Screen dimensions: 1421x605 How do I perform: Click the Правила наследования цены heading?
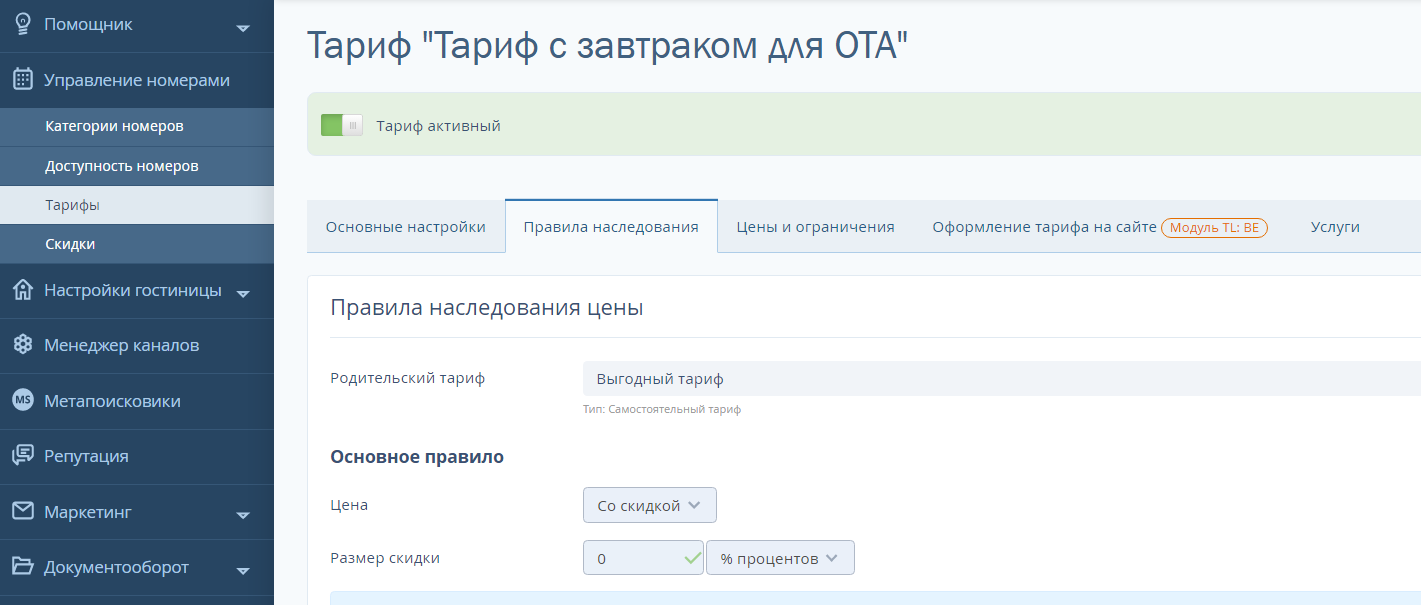[487, 308]
